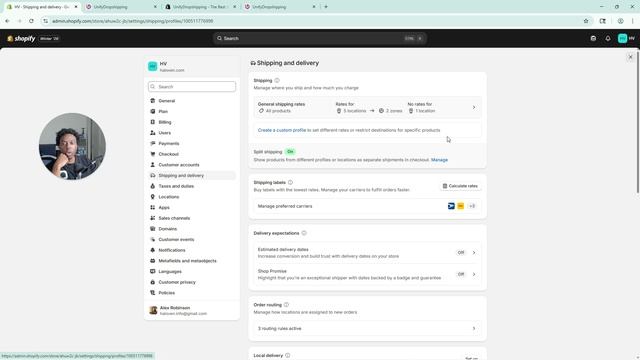Click the Shipping and delivery truck icon
This screenshot has width=640, height=360.
153,175
